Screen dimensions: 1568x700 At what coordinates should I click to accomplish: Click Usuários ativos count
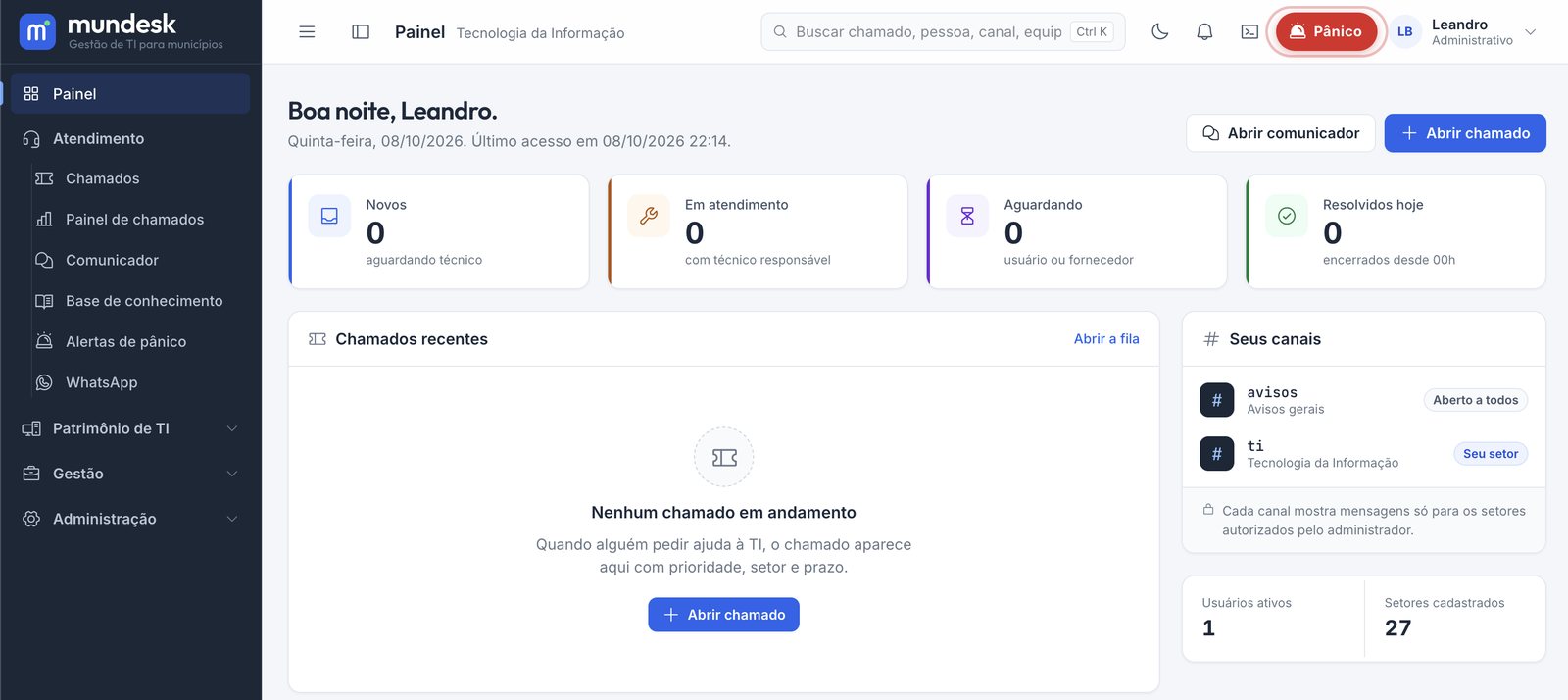1209,627
